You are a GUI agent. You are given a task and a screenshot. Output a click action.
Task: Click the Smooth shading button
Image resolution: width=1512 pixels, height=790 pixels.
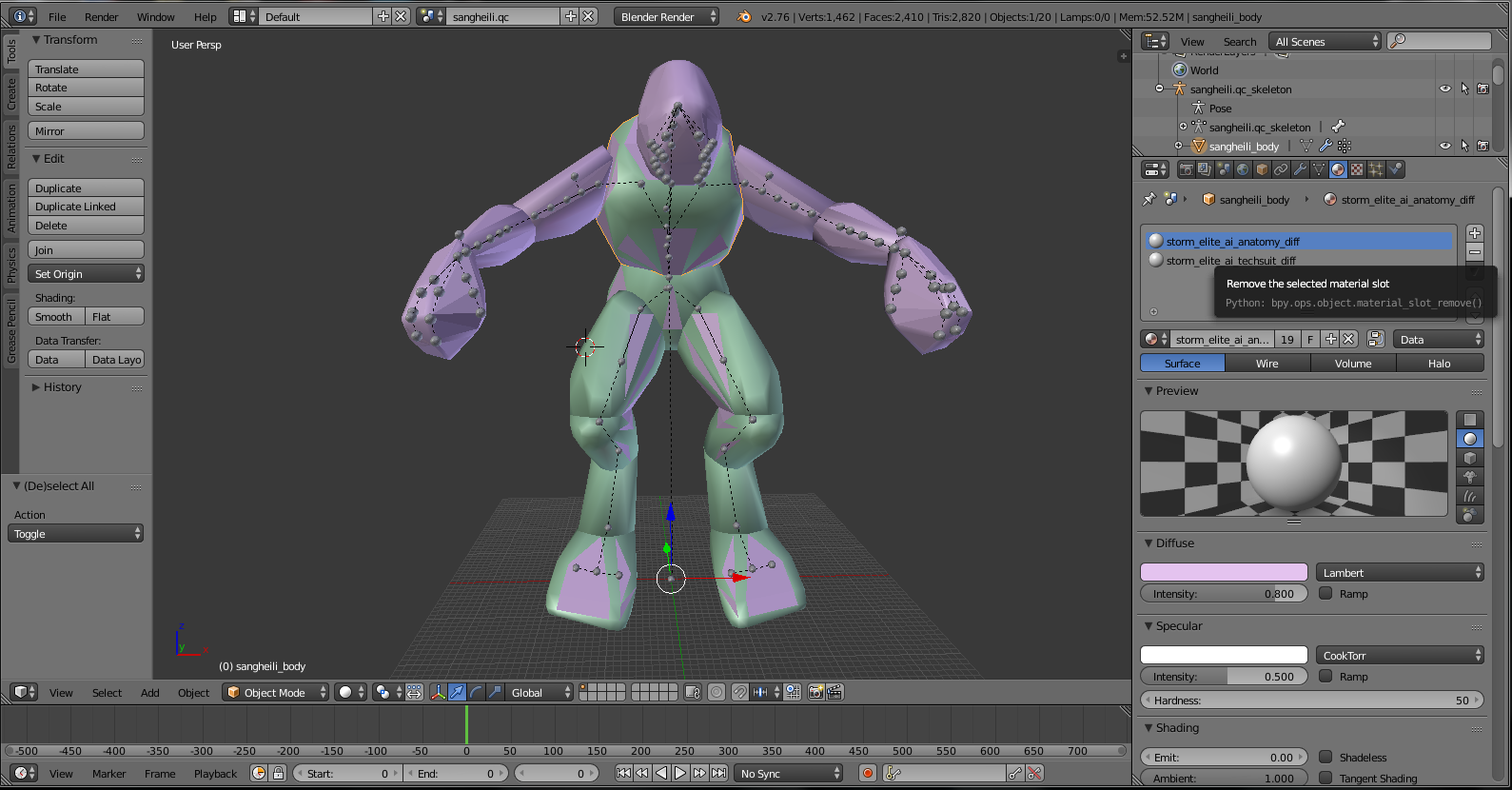(55, 317)
